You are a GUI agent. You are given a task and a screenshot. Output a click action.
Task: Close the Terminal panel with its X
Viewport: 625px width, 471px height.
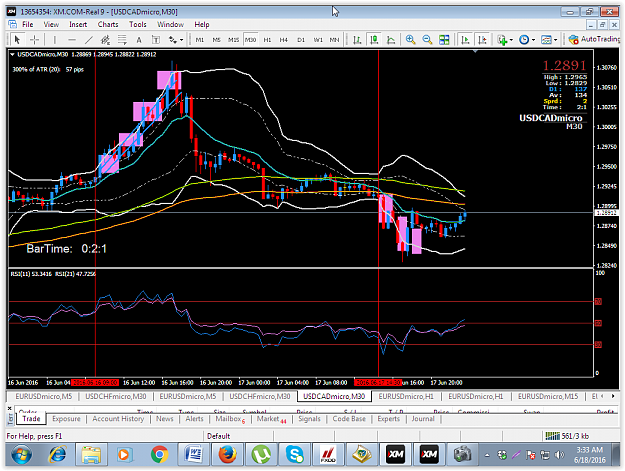[10, 408]
